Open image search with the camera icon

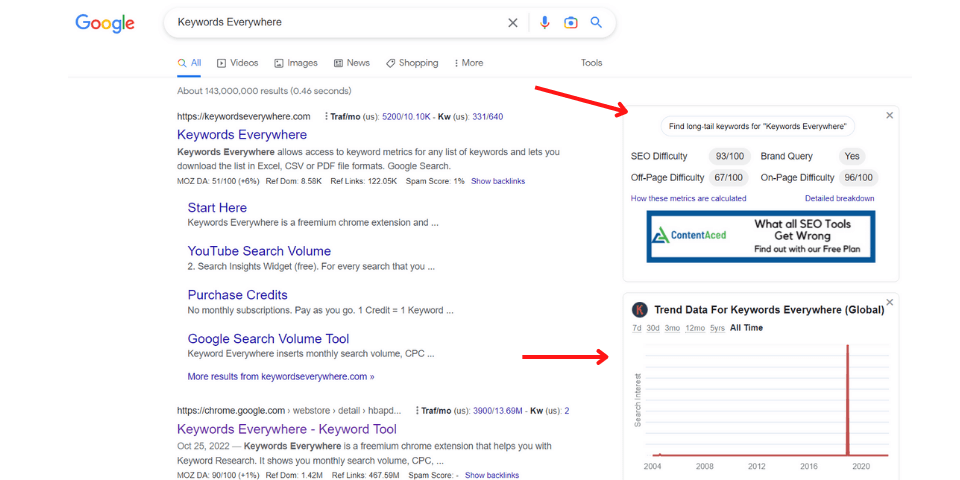tap(571, 23)
